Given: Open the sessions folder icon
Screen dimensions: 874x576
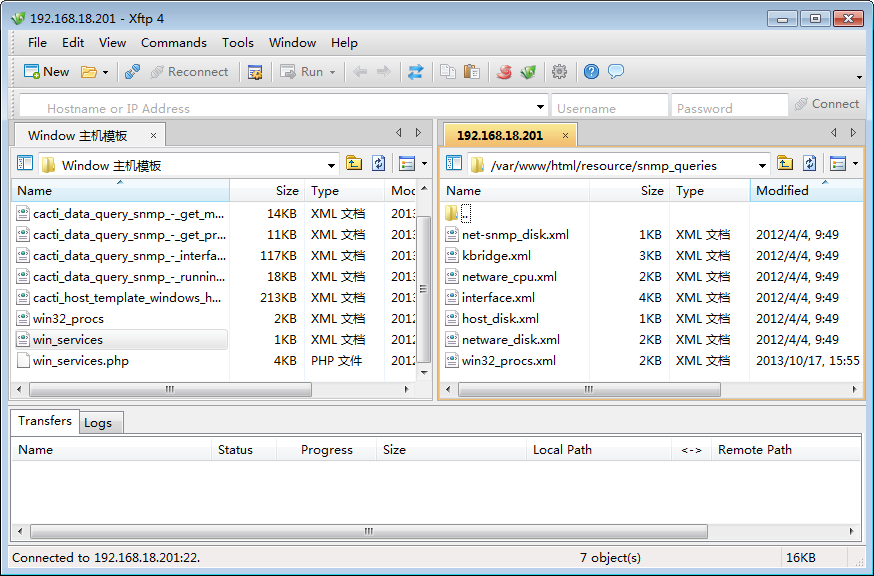Looking at the screenshot, I should click(89, 72).
